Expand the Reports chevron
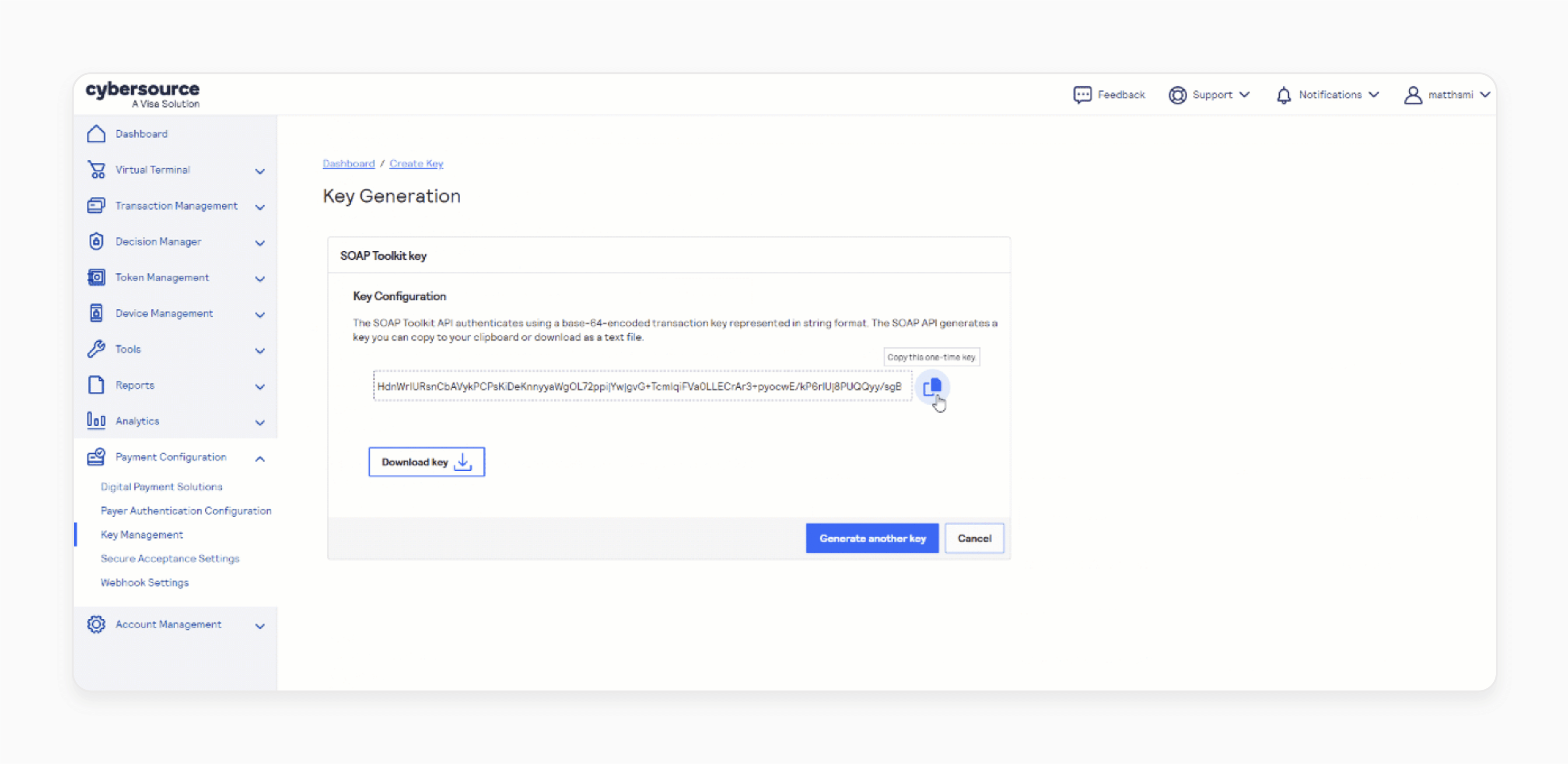The width and height of the screenshot is (1568, 764). tap(260, 386)
